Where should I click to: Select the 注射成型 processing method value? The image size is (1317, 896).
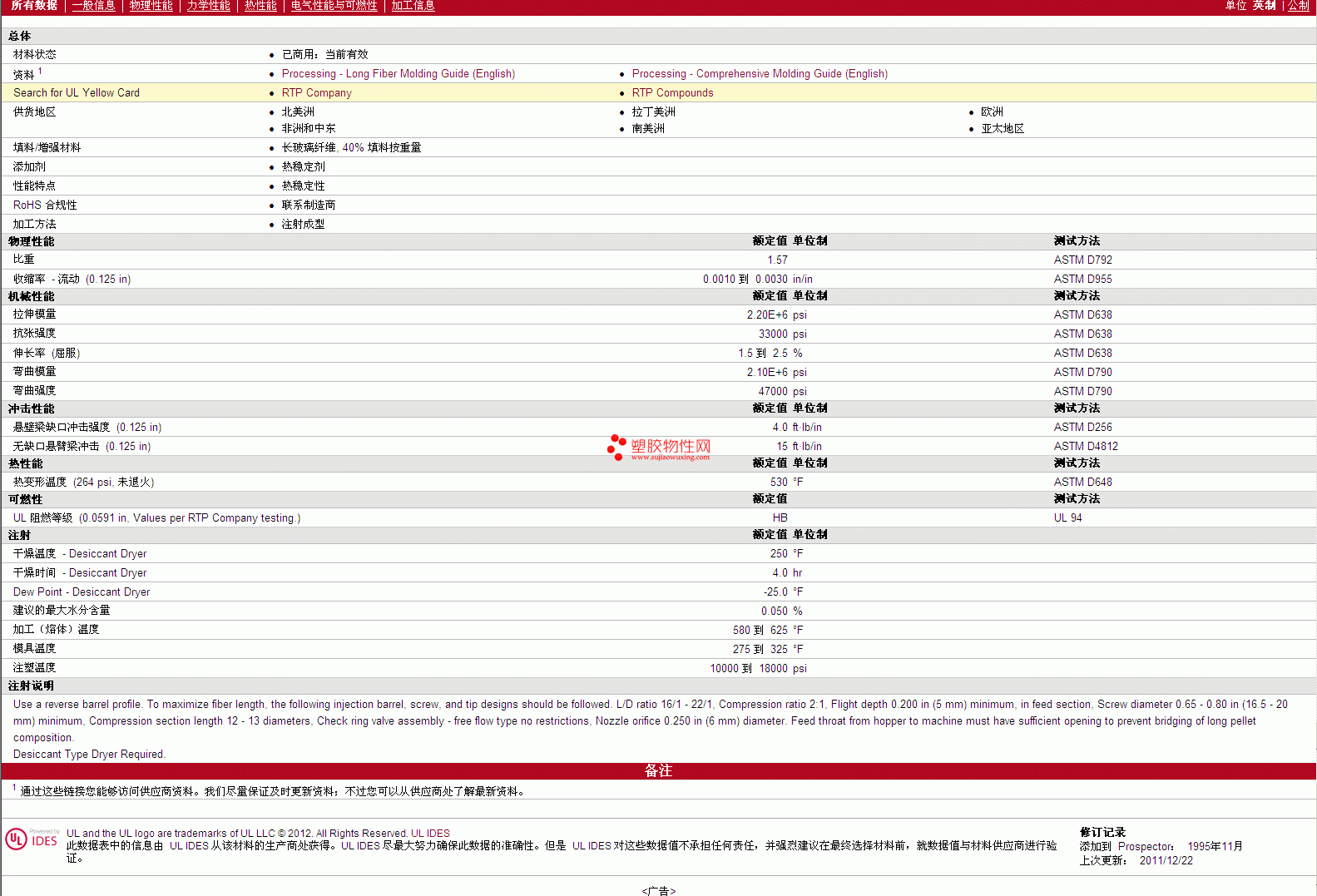[x=304, y=225]
